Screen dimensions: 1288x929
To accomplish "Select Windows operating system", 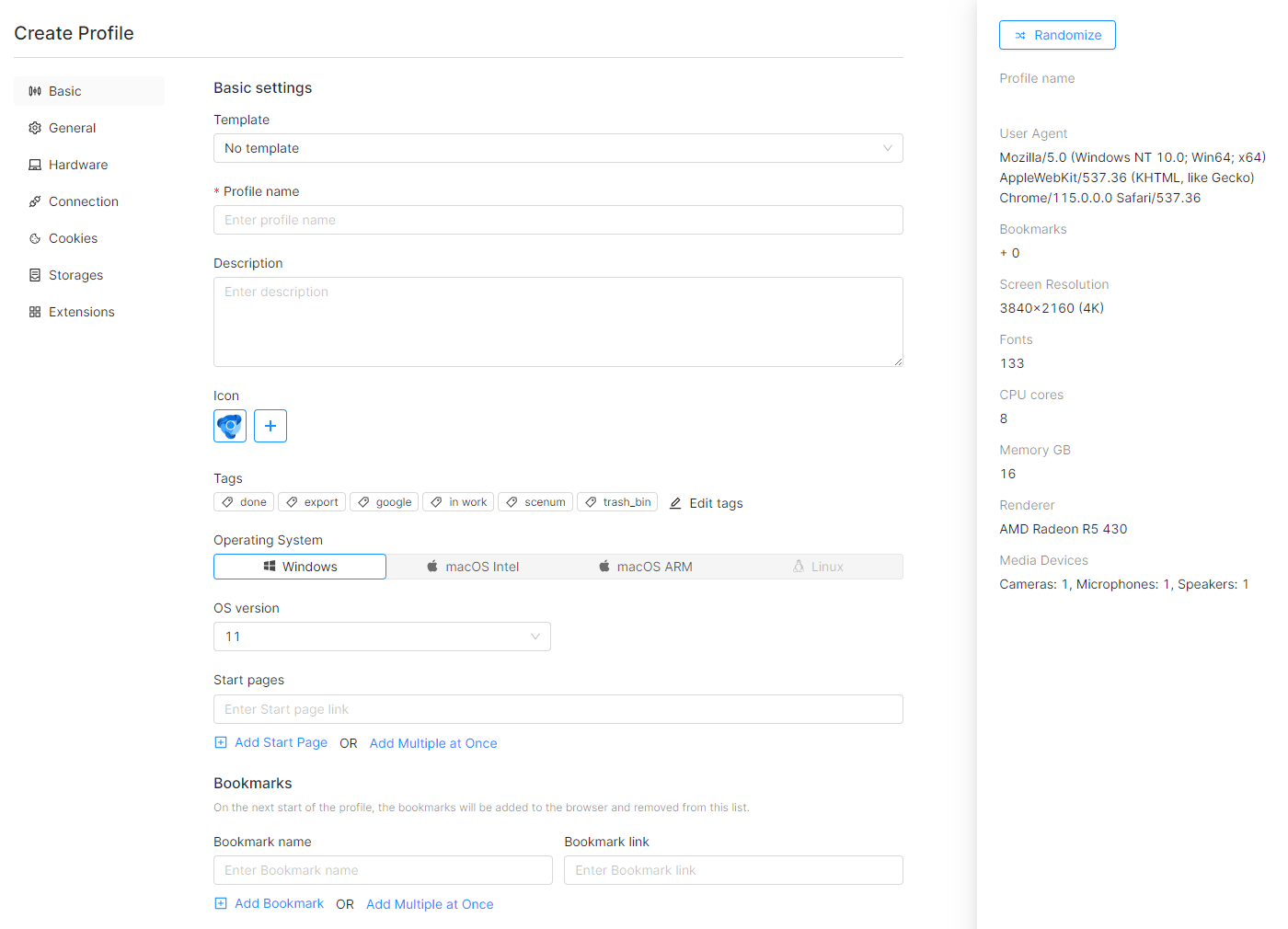I will [x=300, y=567].
